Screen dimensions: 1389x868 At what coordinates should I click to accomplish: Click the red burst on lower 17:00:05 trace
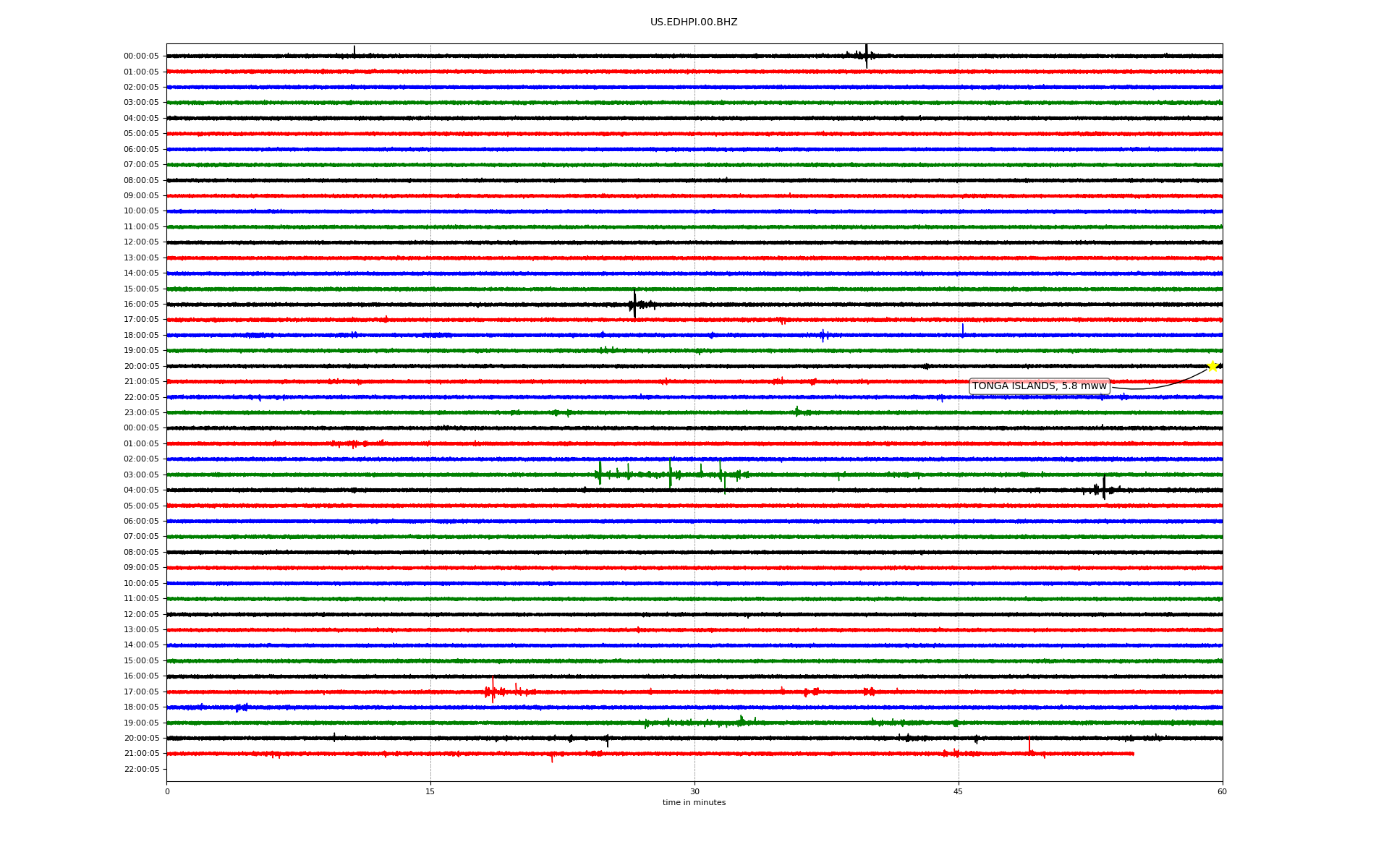coord(493,691)
